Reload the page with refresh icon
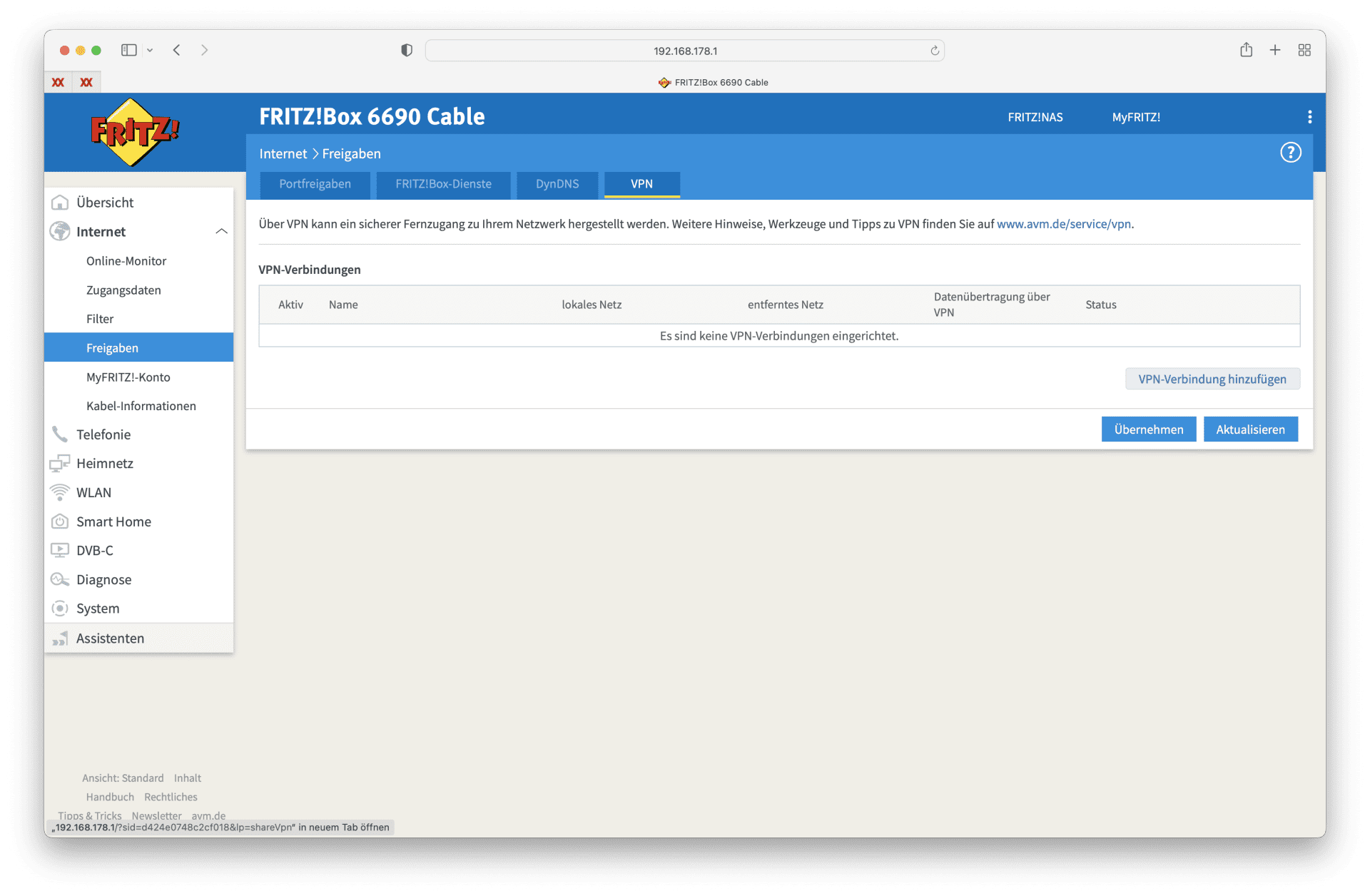 point(935,51)
